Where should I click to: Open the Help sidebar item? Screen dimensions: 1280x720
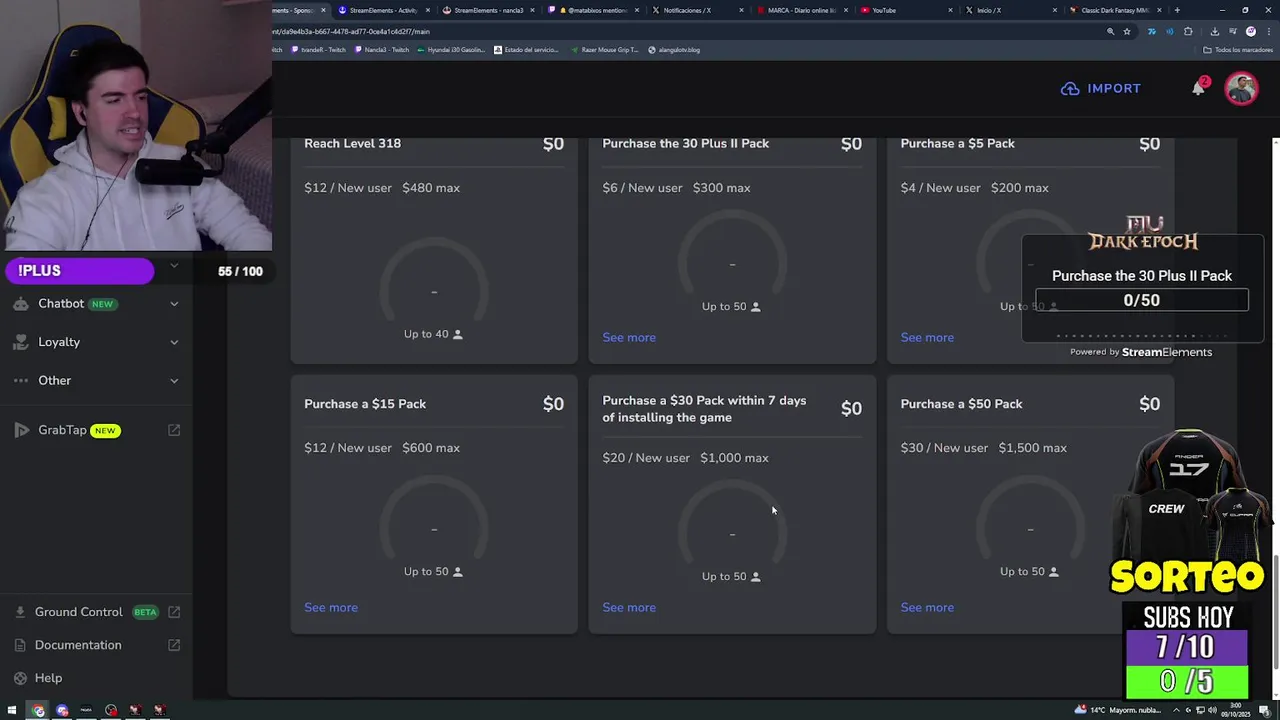(96, 678)
